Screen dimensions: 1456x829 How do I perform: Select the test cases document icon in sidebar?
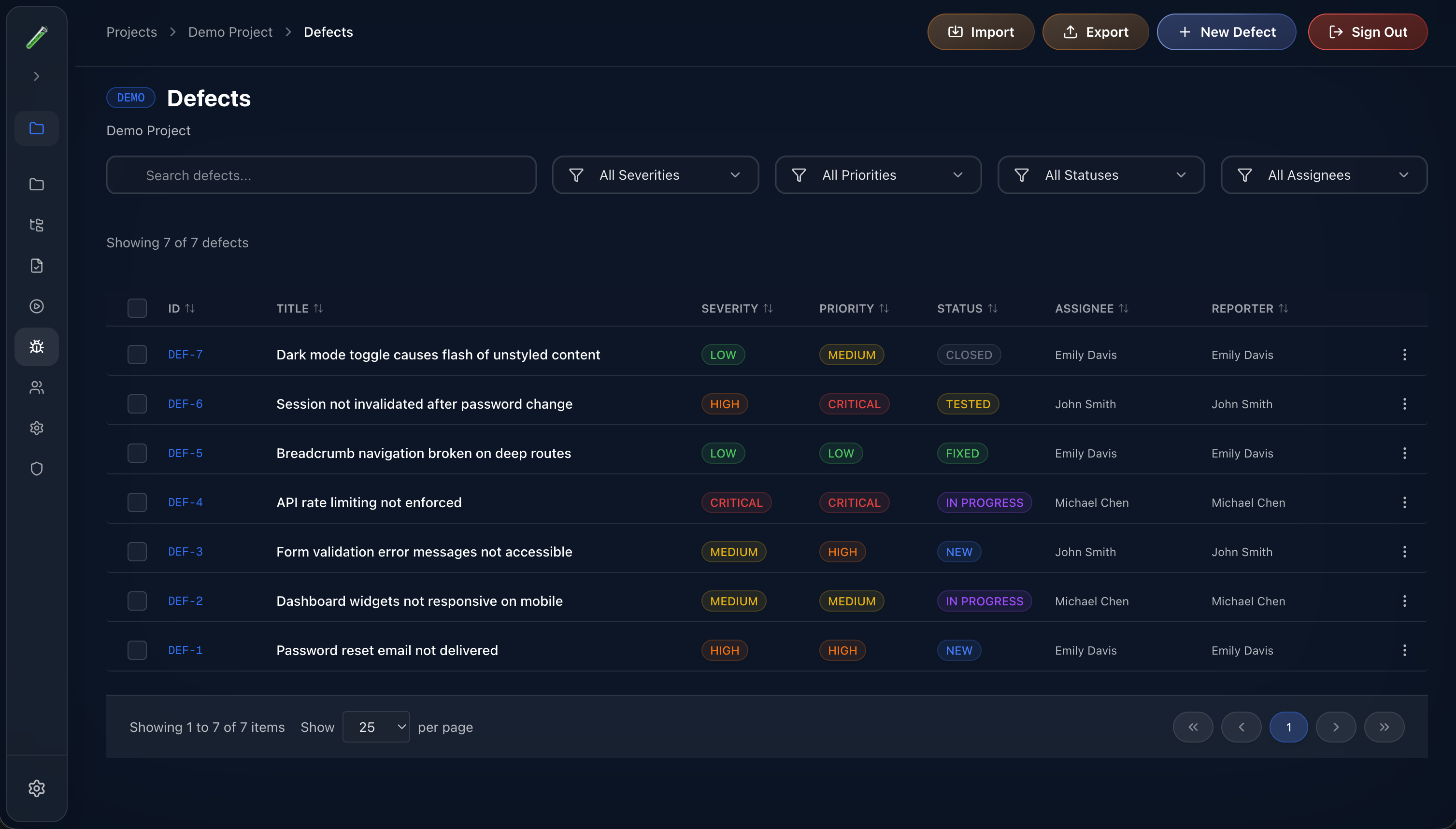(x=36, y=265)
